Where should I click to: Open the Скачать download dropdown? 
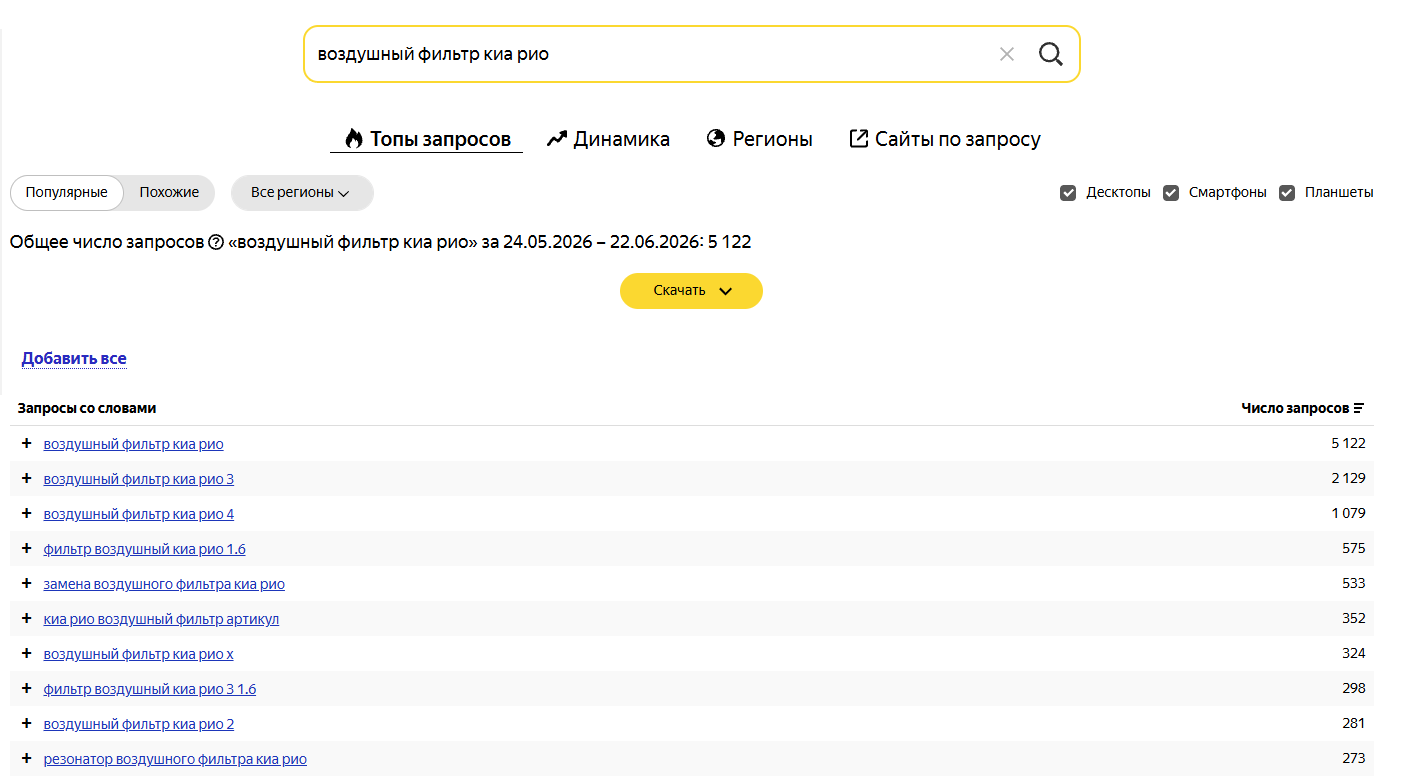(x=691, y=291)
